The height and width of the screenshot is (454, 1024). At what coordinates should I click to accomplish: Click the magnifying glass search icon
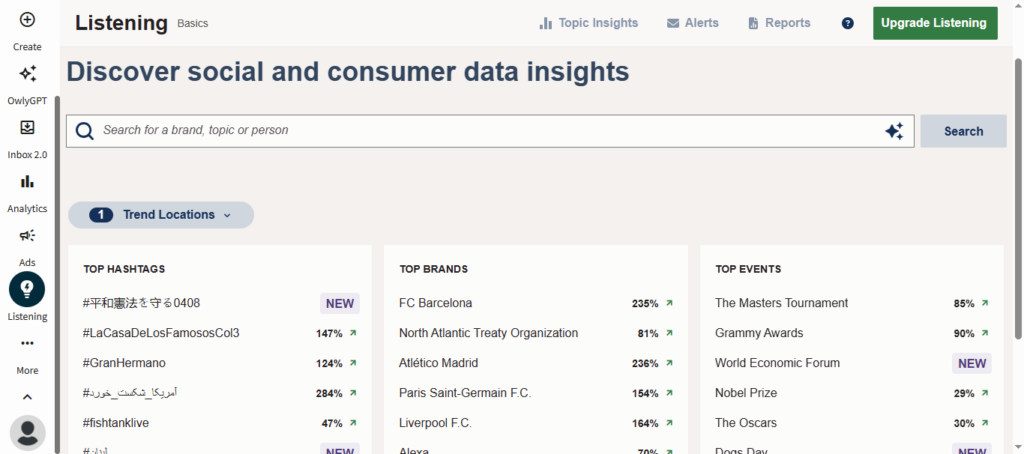click(x=85, y=131)
